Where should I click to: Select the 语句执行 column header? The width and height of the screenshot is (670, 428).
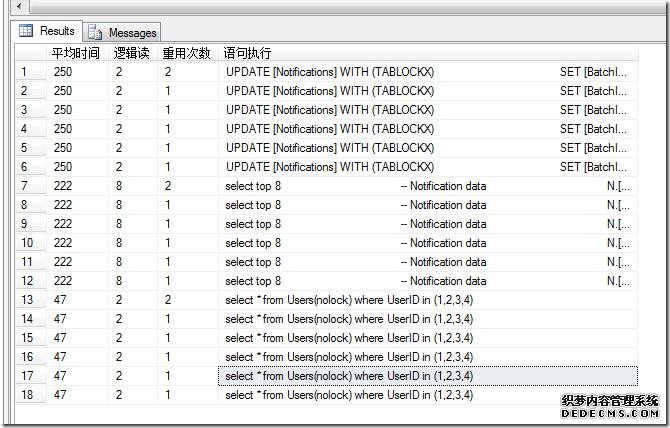pyautogui.click(x=246, y=53)
